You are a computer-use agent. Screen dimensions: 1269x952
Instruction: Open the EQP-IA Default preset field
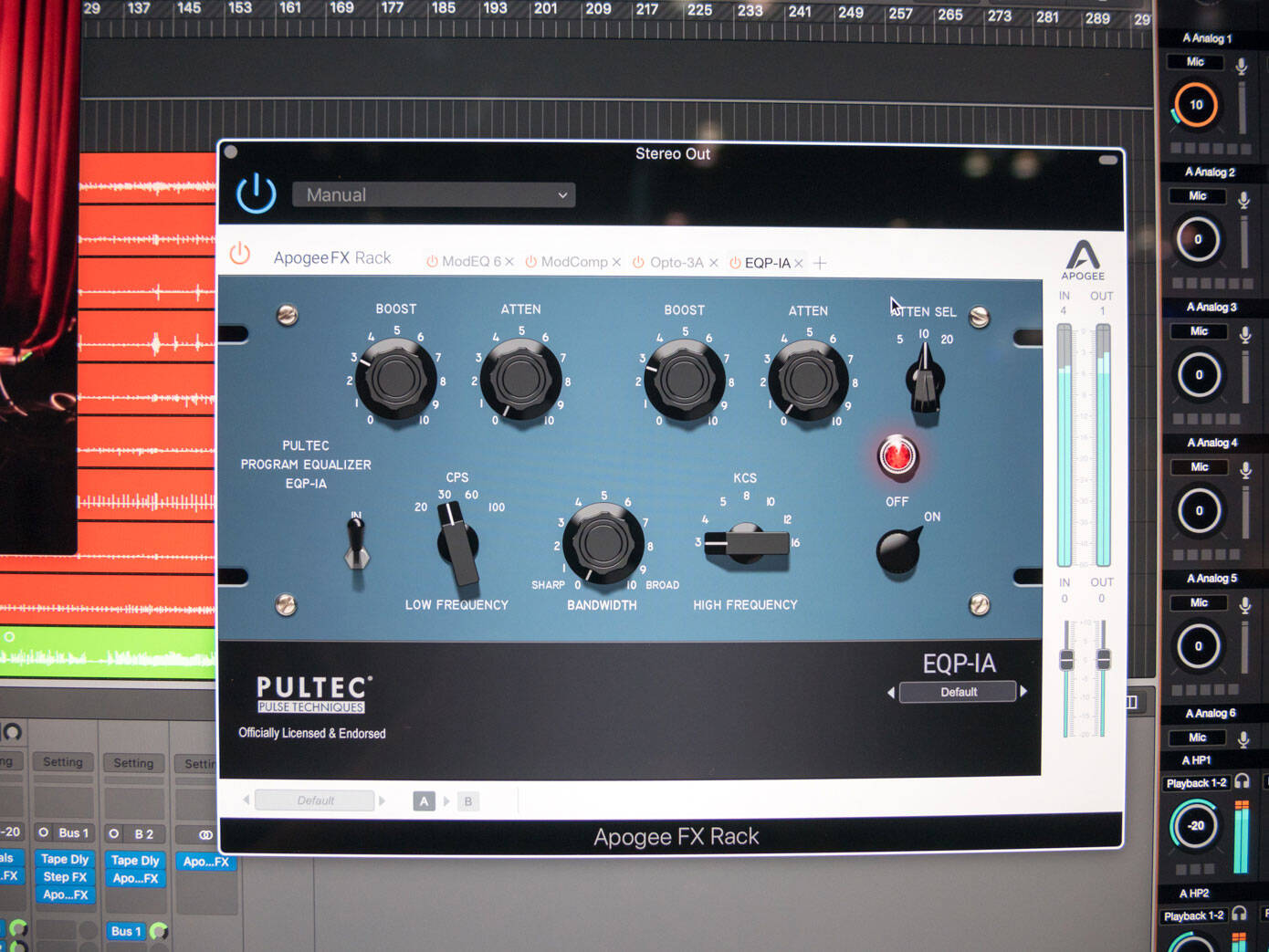coord(958,692)
